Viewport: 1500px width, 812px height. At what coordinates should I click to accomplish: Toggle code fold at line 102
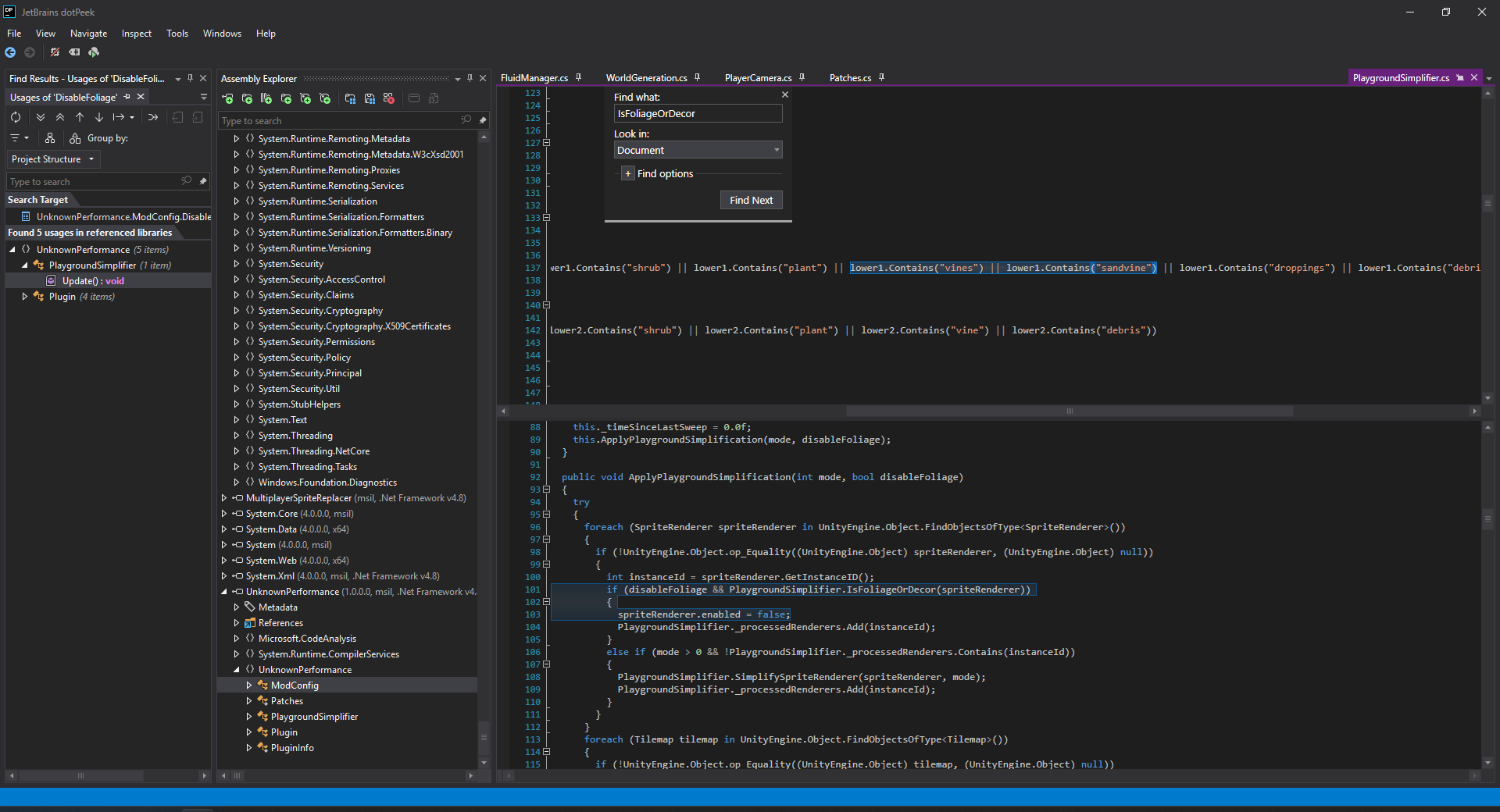[x=547, y=602]
